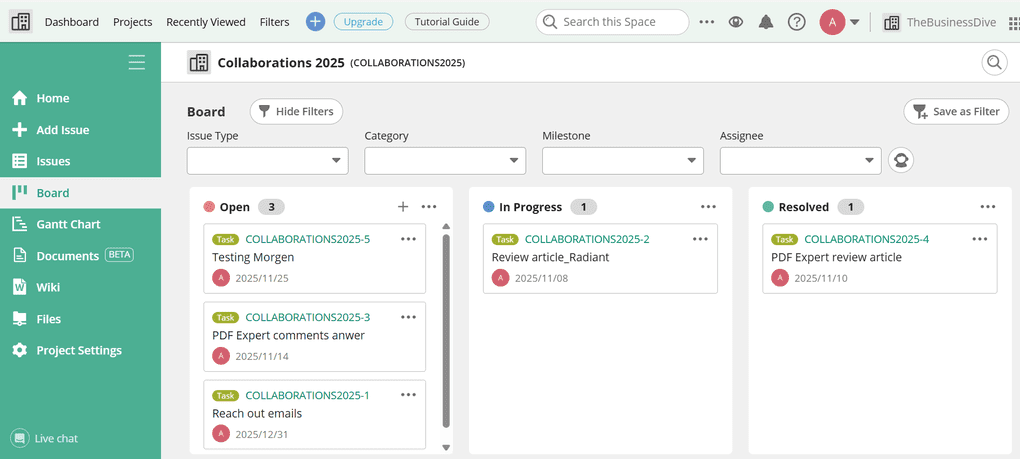1020x459 pixels.
Task: Open Project Settings in the sidebar
Action: pos(80,350)
